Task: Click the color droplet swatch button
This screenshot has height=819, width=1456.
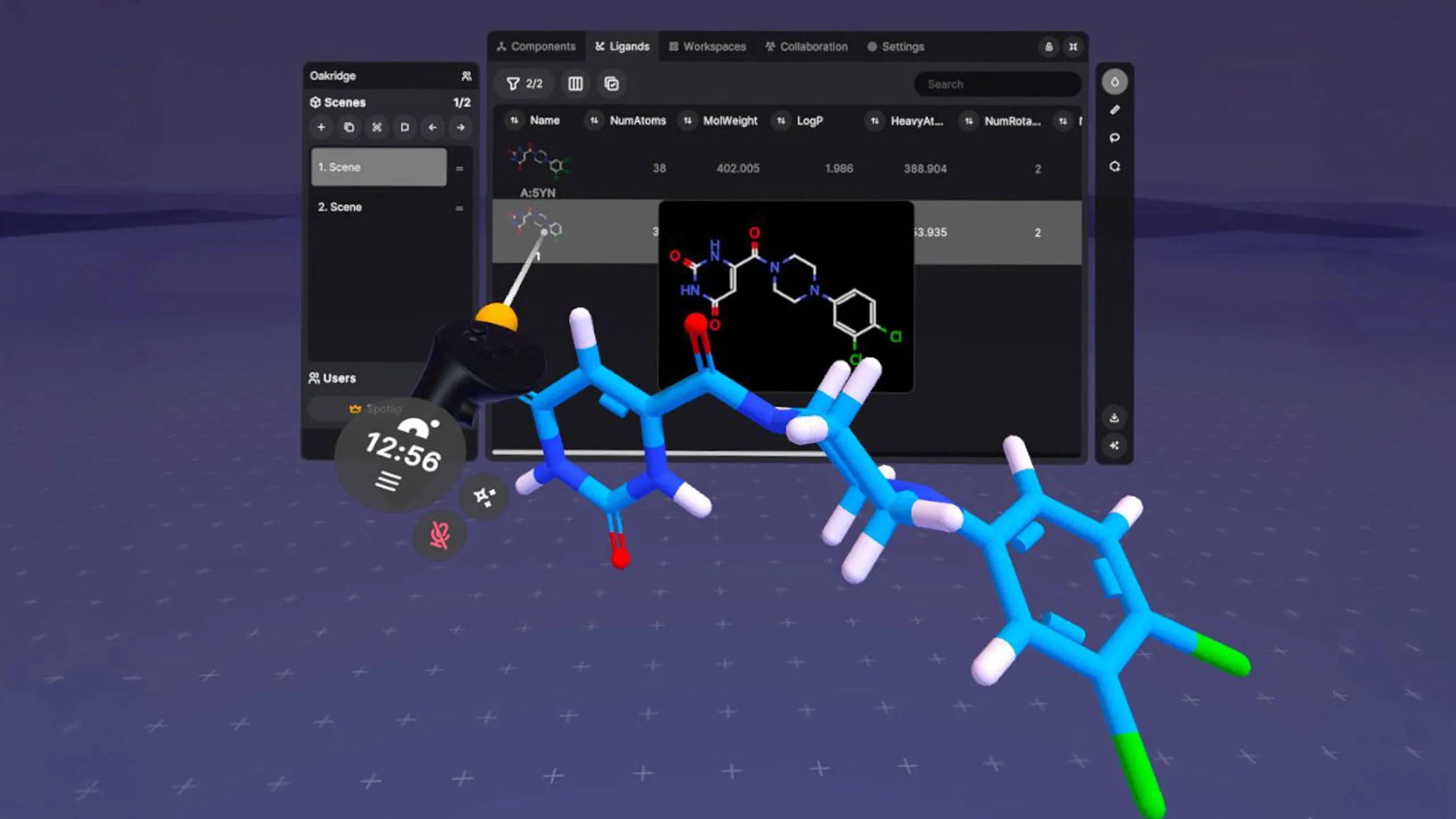Action: point(1114,82)
